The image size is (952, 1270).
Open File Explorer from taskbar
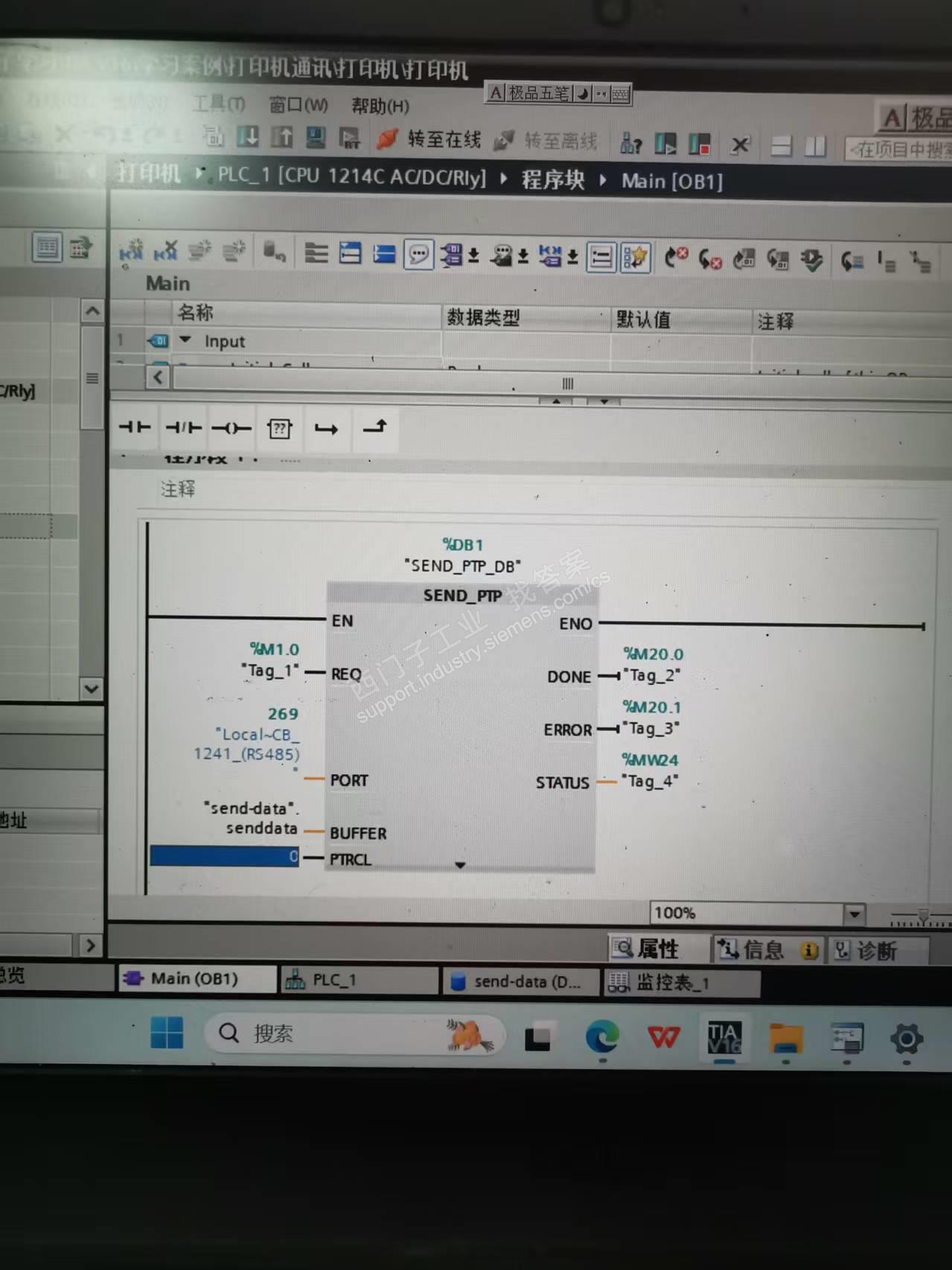(x=786, y=1038)
